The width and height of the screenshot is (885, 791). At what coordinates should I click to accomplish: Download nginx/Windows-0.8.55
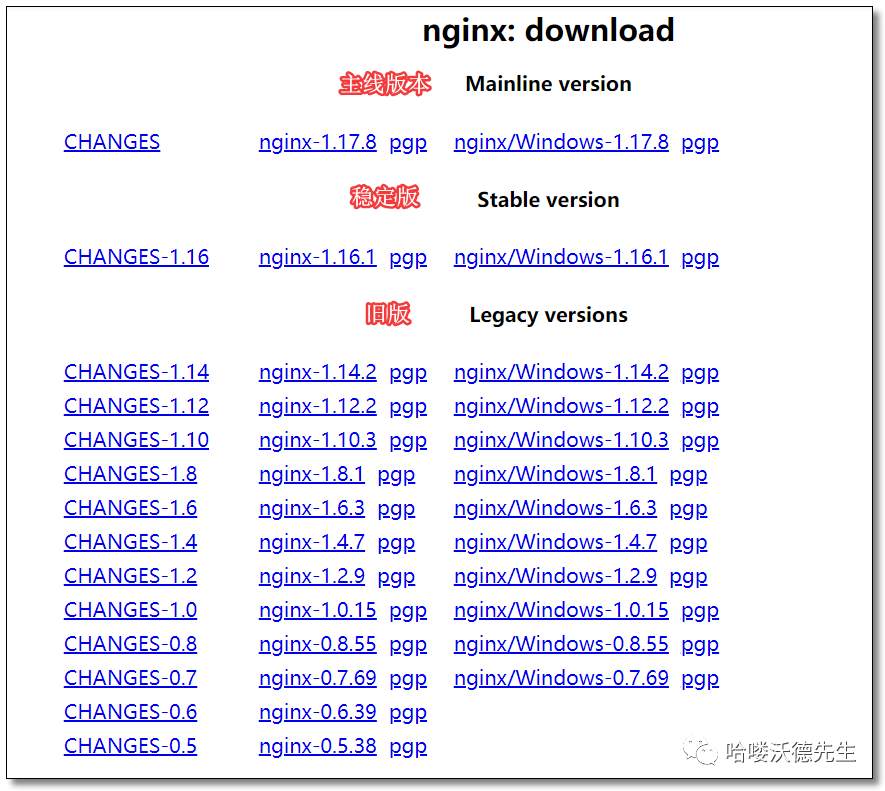[561, 645]
